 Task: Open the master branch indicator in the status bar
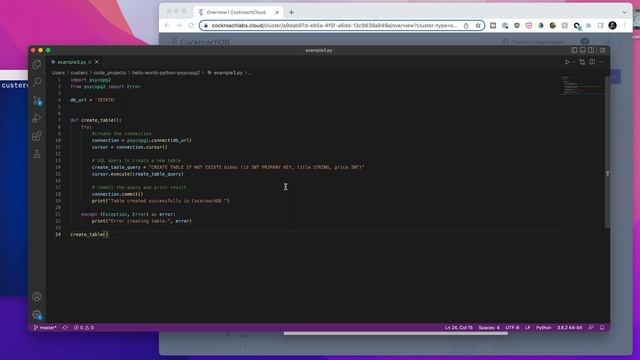tap(45, 328)
